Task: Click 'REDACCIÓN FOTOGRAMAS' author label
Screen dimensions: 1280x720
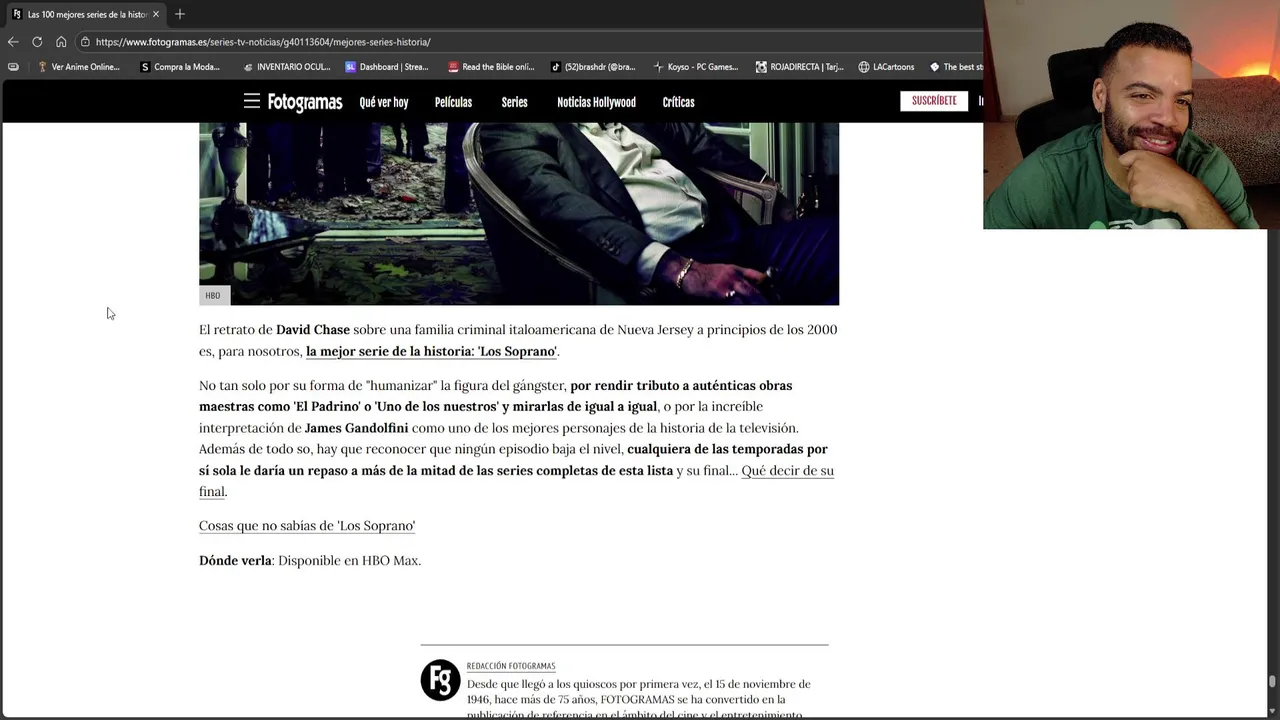Action: point(511,666)
